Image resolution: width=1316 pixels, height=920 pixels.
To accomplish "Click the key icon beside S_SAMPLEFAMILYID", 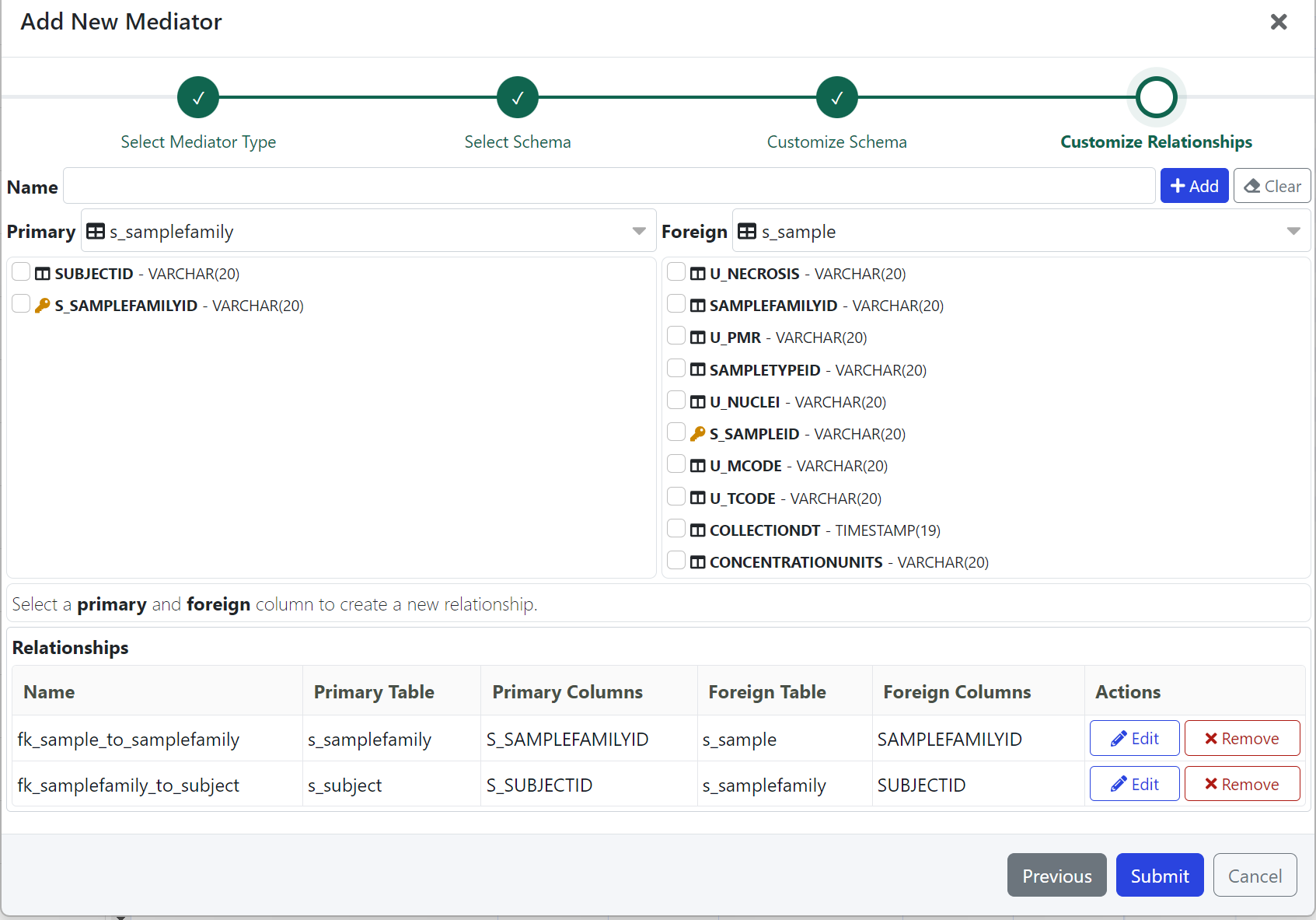I will [x=43, y=306].
